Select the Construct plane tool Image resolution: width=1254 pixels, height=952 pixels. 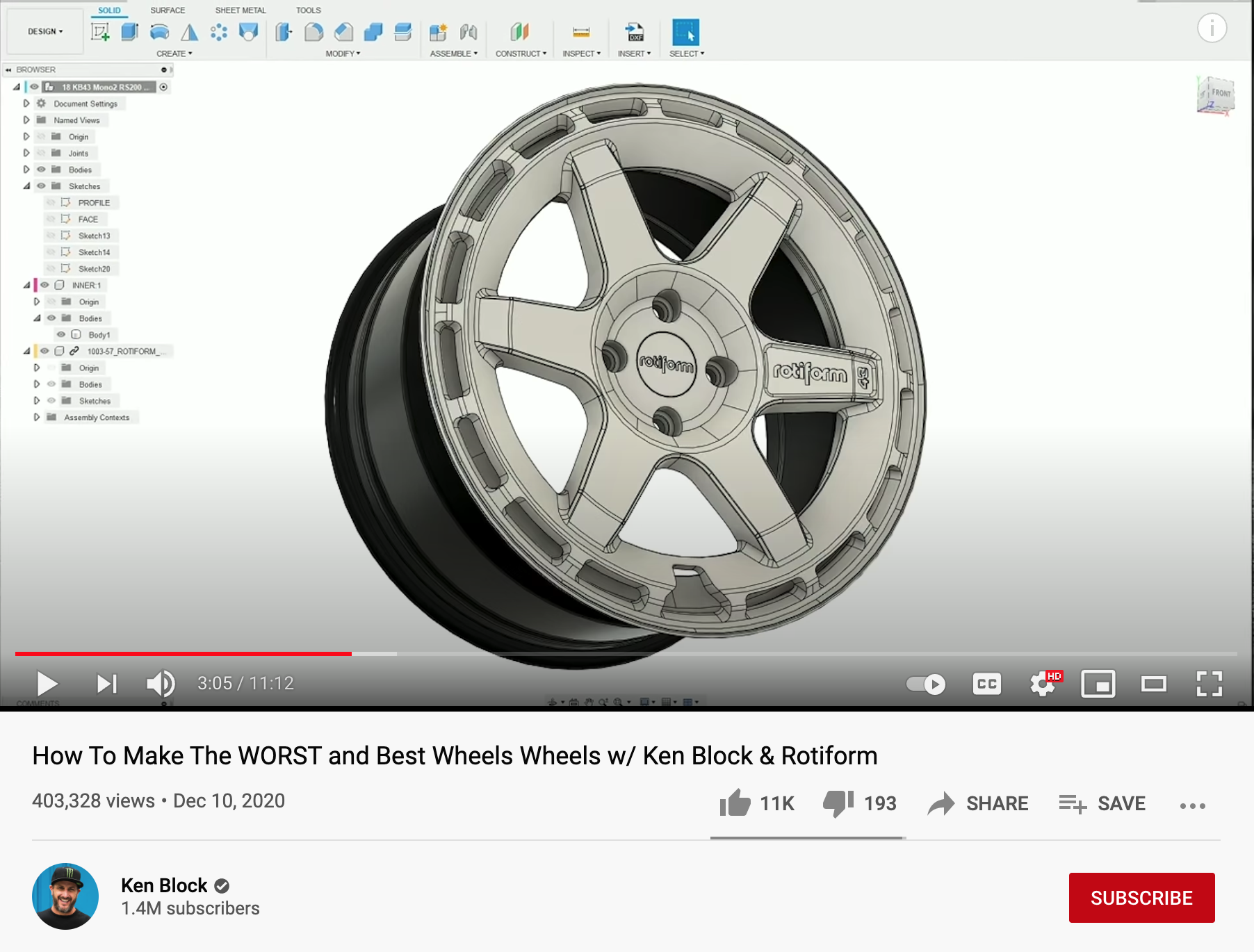(520, 32)
